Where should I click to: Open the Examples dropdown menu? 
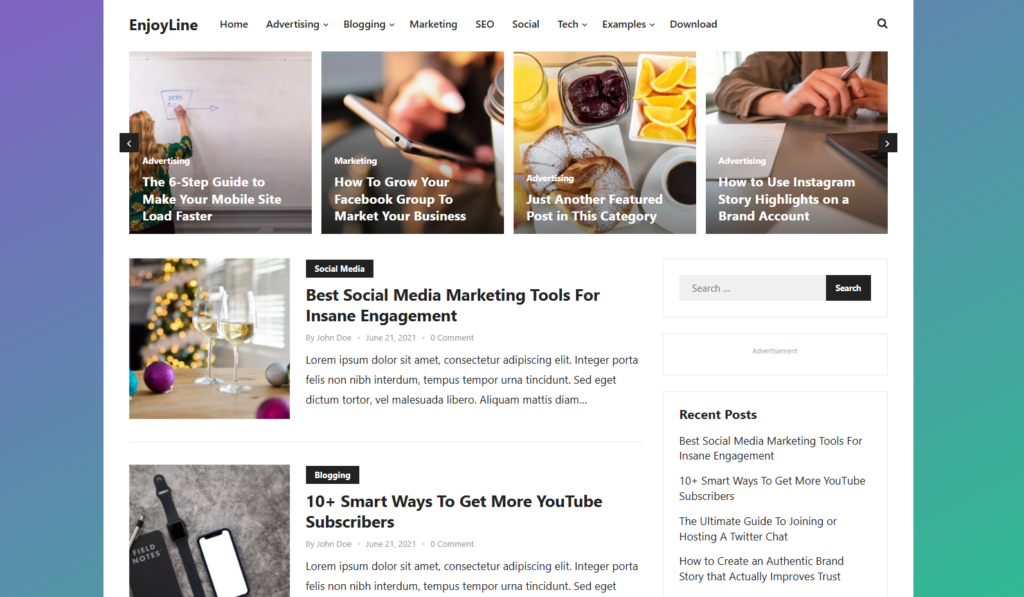(628, 24)
